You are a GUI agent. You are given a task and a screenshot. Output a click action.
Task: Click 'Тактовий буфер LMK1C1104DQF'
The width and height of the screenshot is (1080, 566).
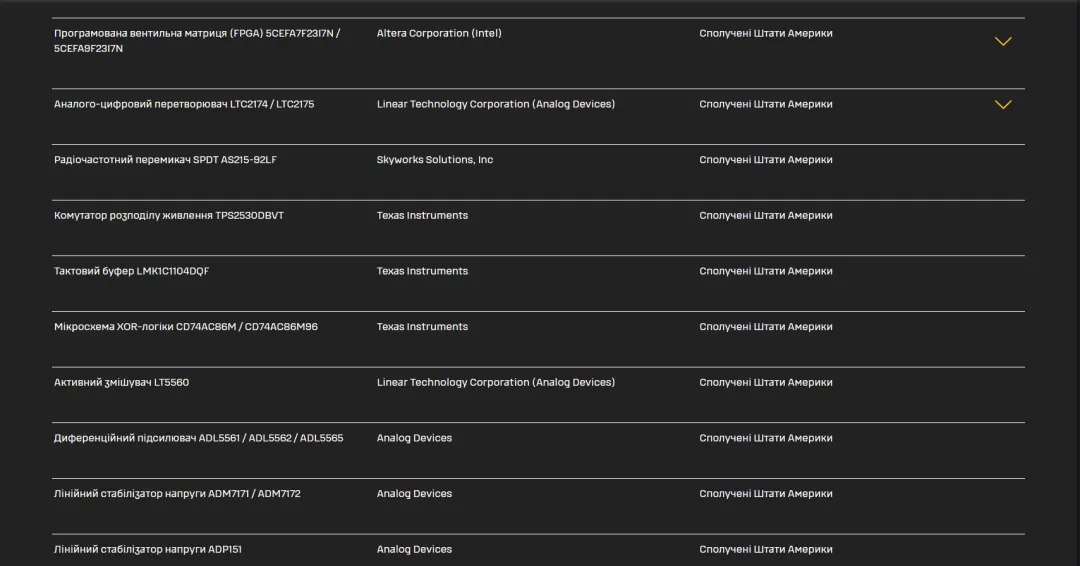pos(132,271)
